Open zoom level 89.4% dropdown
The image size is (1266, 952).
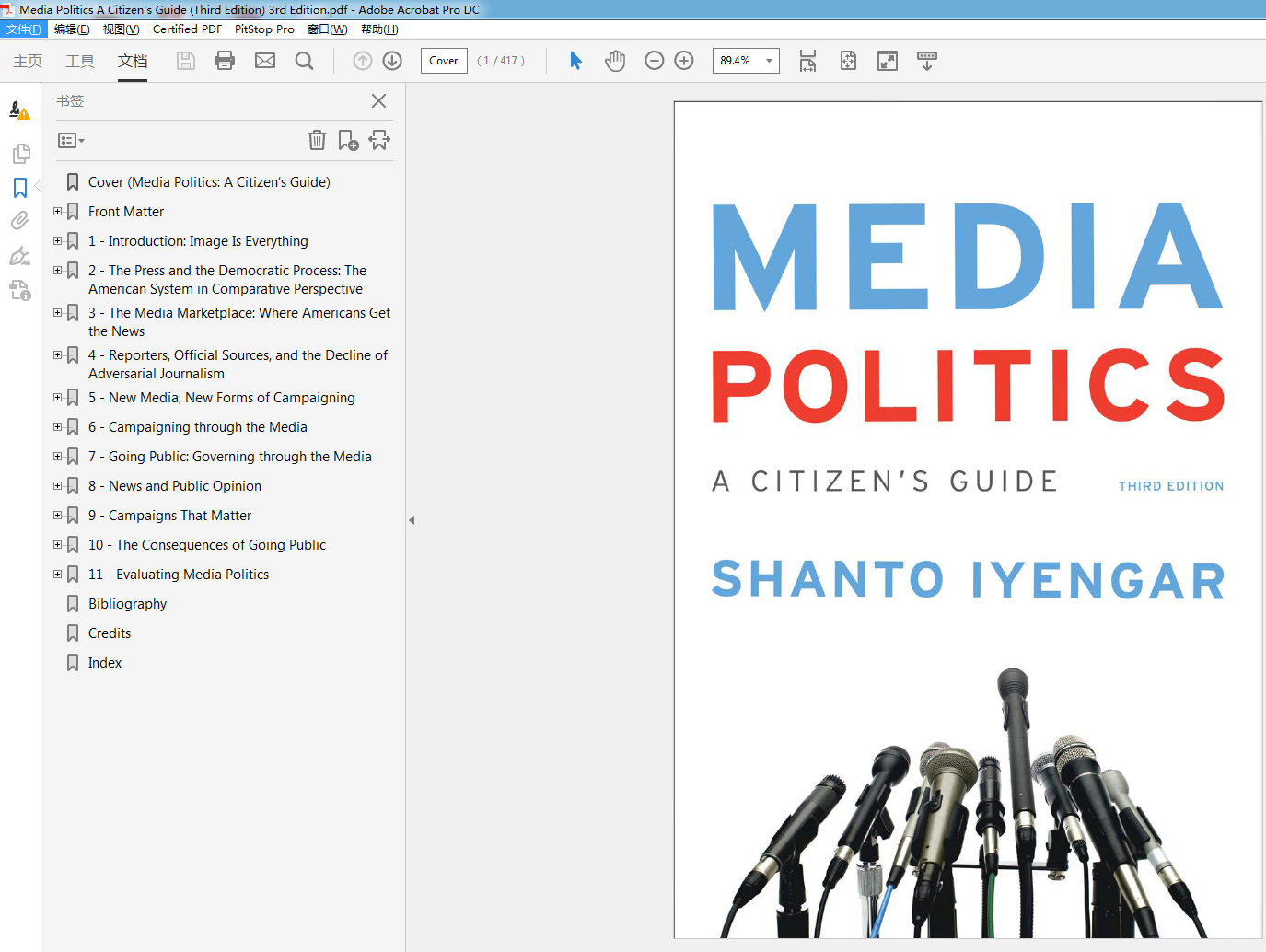pos(770,61)
